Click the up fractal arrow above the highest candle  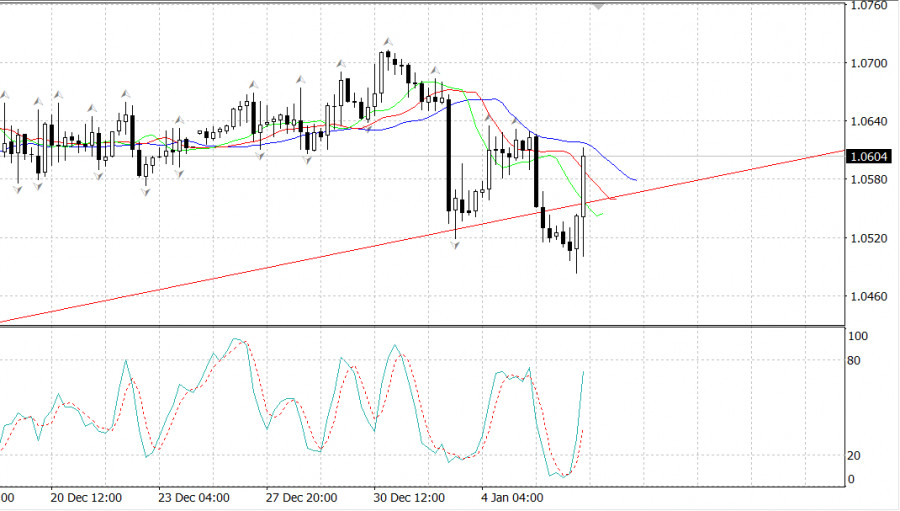(x=386, y=44)
